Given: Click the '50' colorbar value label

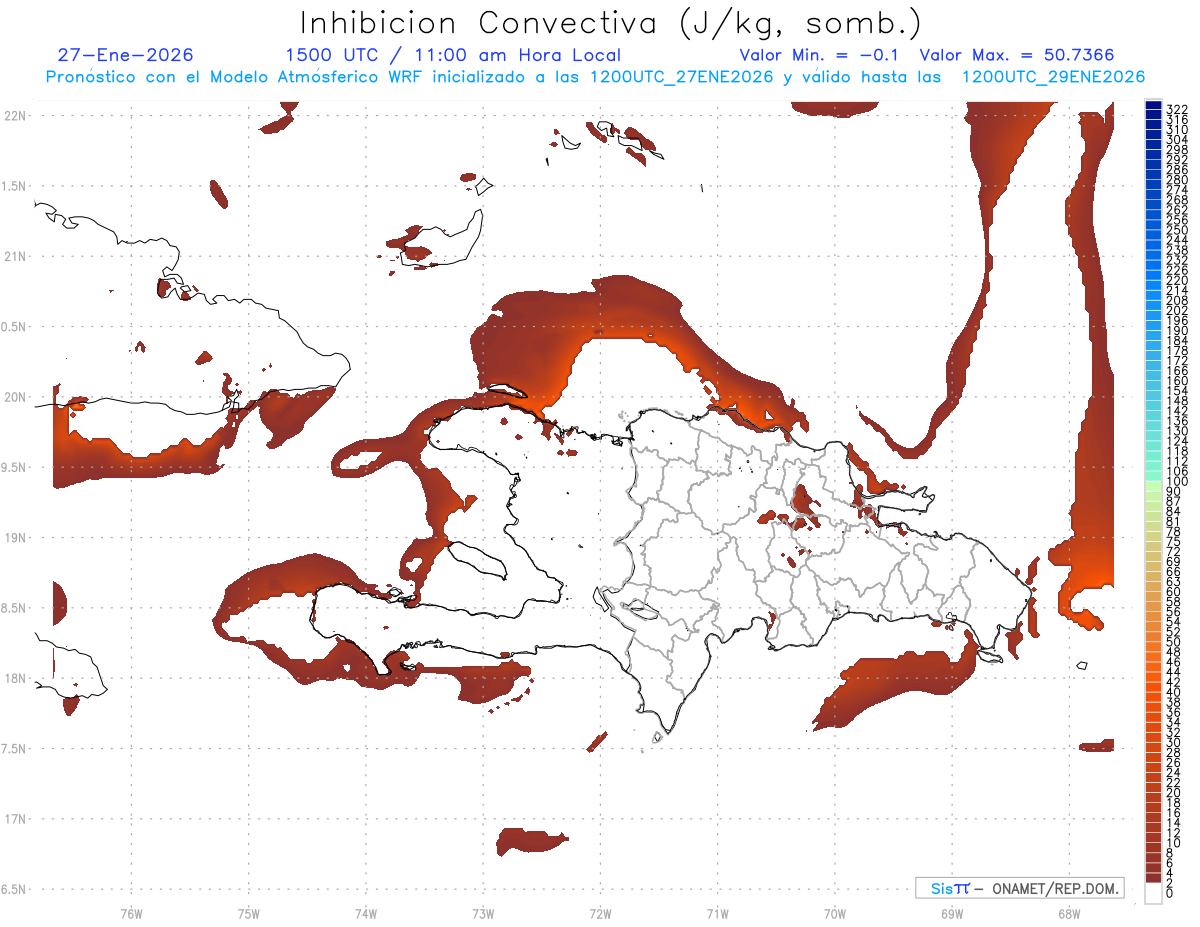Looking at the screenshot, I should point(1174,642).
